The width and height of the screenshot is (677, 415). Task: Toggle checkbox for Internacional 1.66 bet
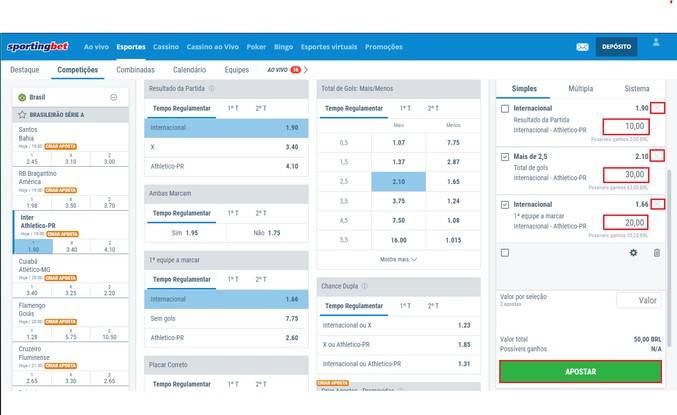505,205
